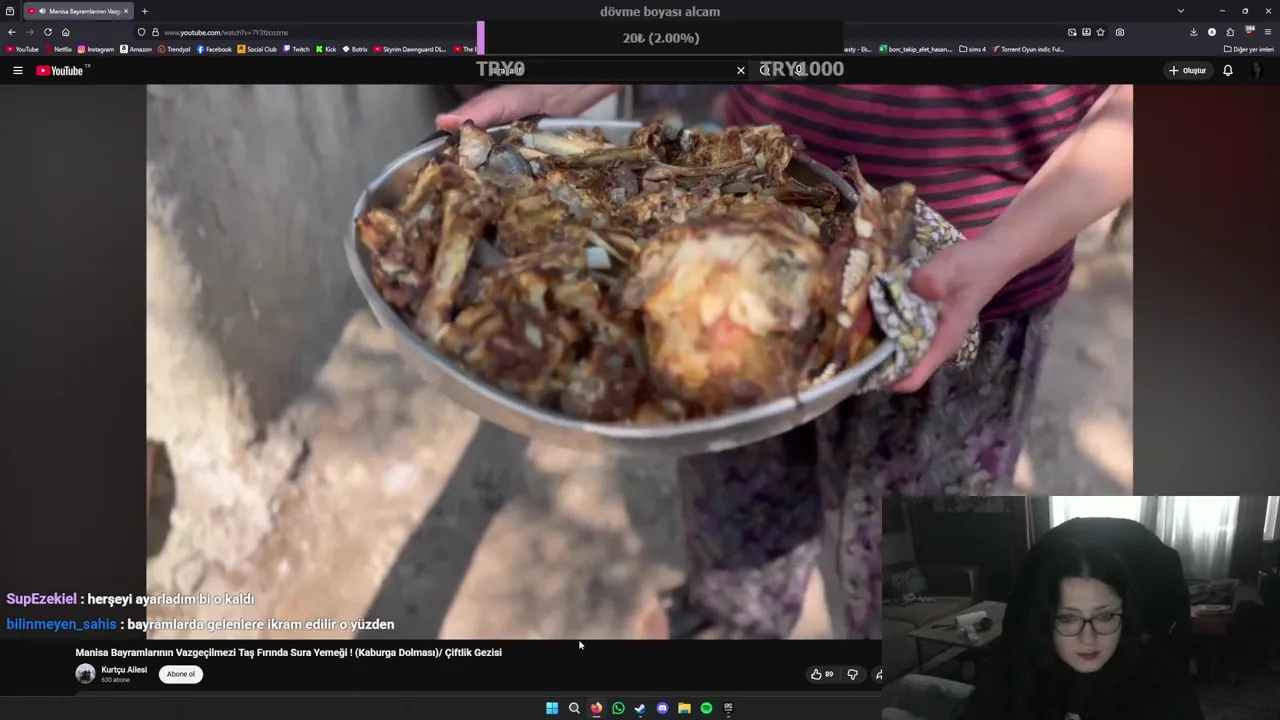
Task: Open Amazon bookmark
Action: tap(136, 49)
